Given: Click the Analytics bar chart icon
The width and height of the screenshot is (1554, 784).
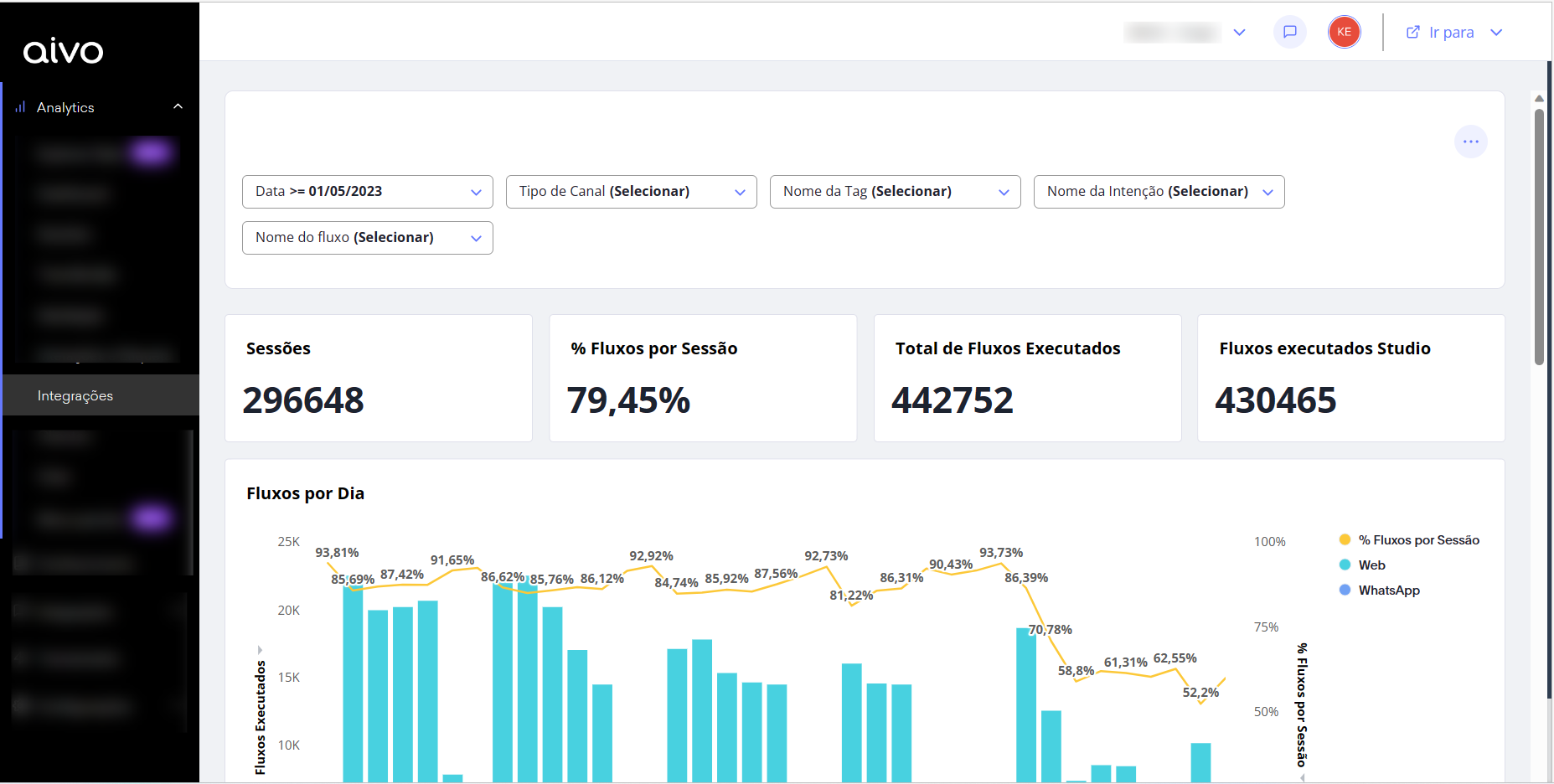Looking at the screenshot, I should coord(20,107).
